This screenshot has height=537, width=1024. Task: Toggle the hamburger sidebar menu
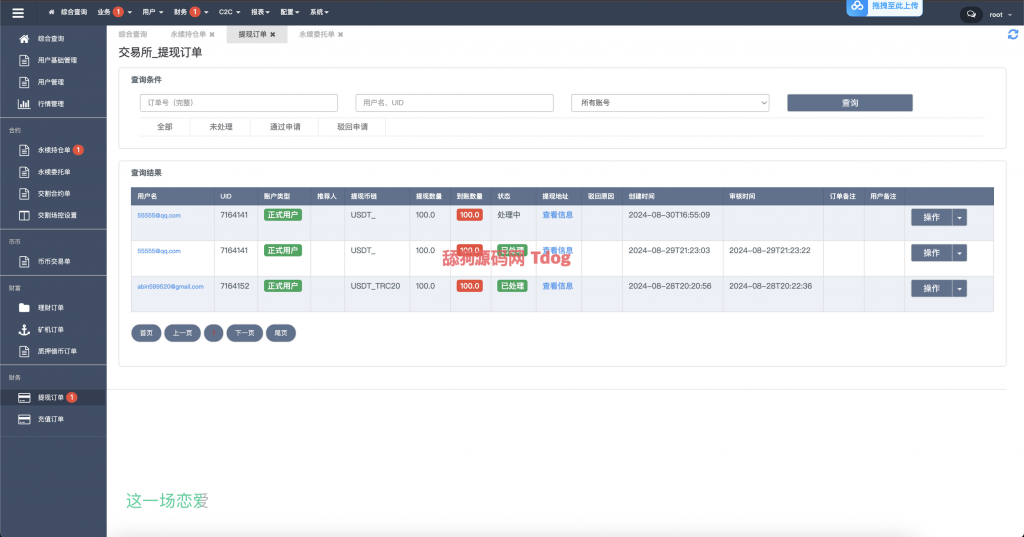click(17, 13)
